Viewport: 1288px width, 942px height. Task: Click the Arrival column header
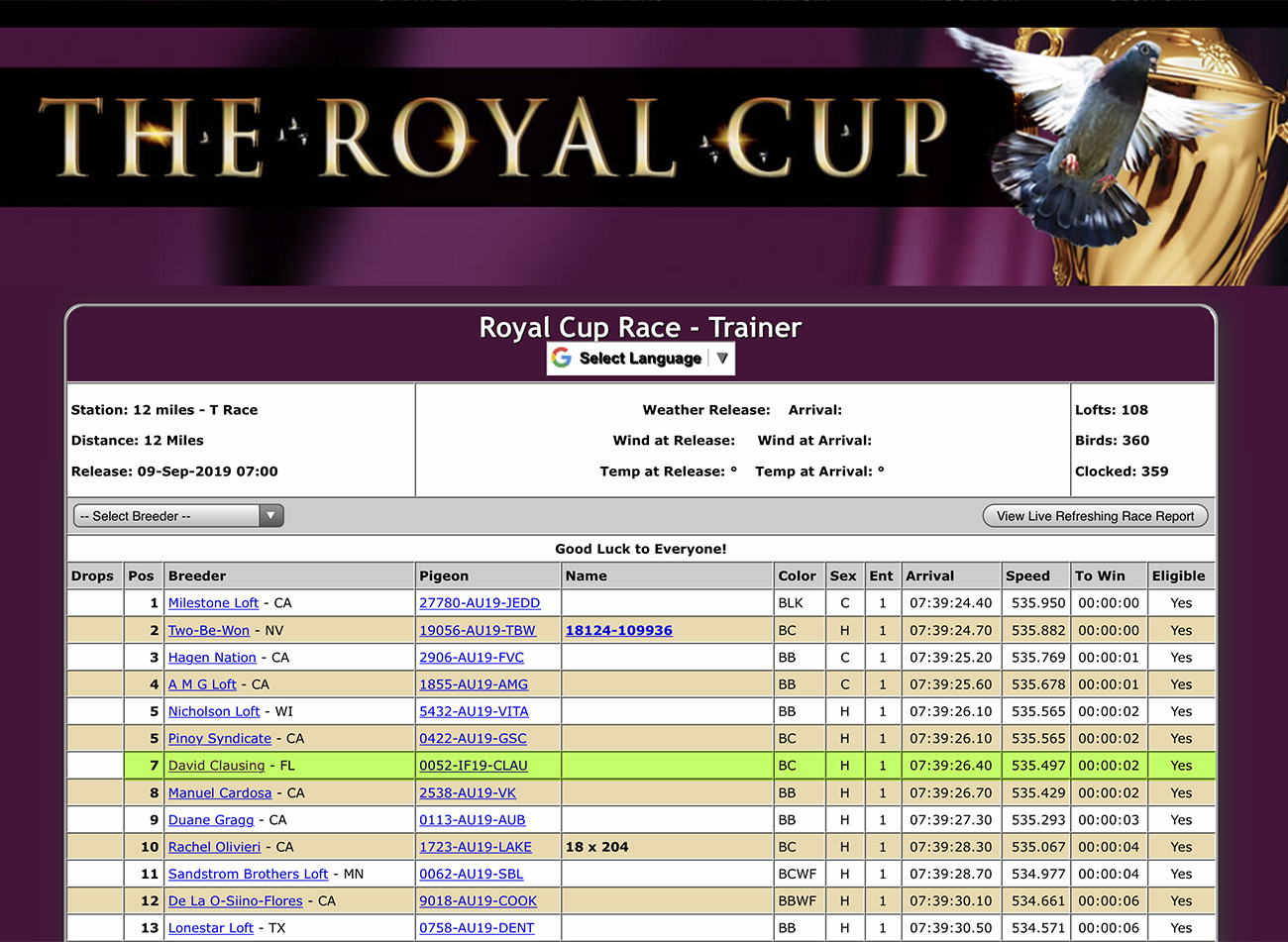(929, 576)
